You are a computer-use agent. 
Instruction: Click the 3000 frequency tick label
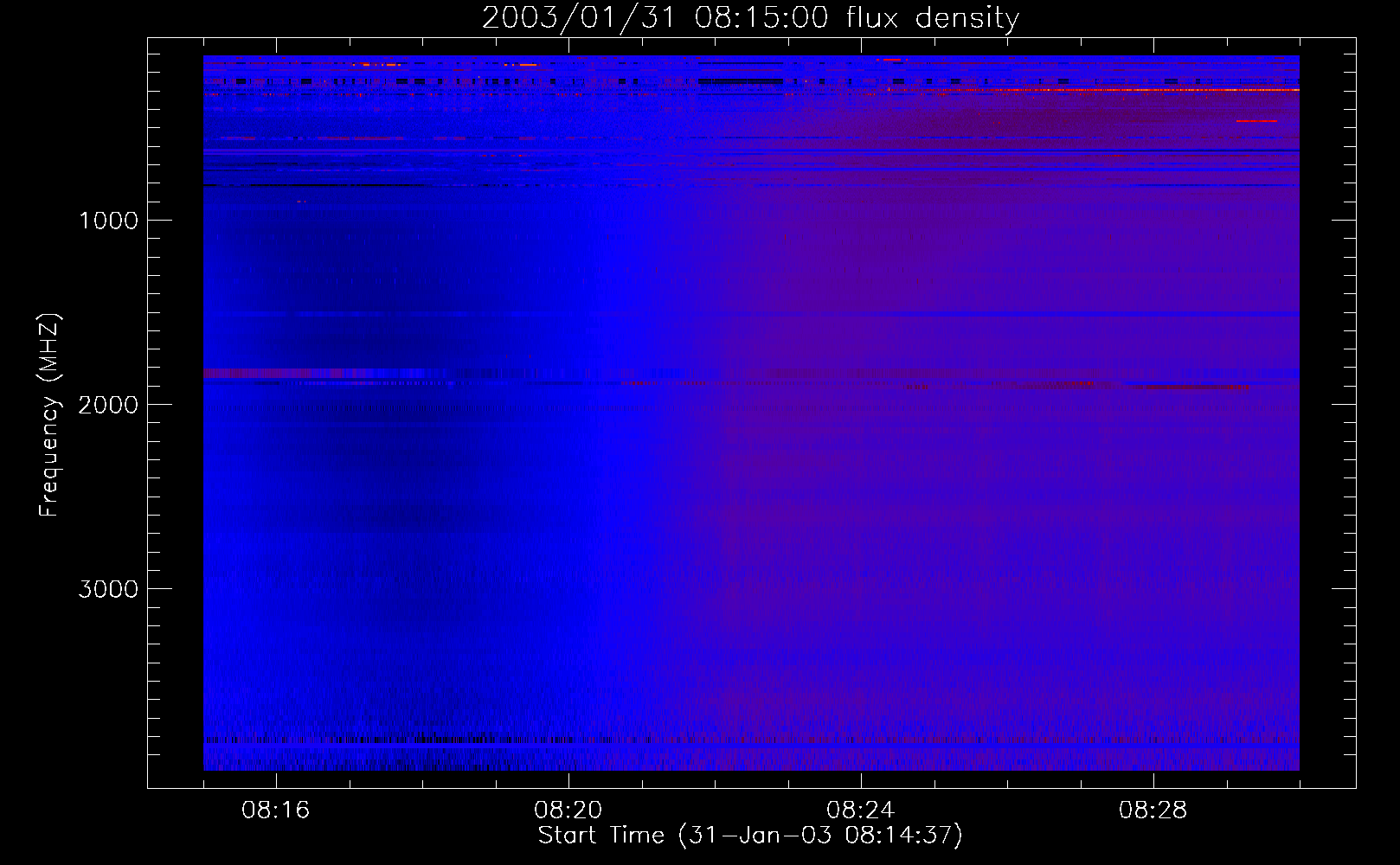[108, 589]
